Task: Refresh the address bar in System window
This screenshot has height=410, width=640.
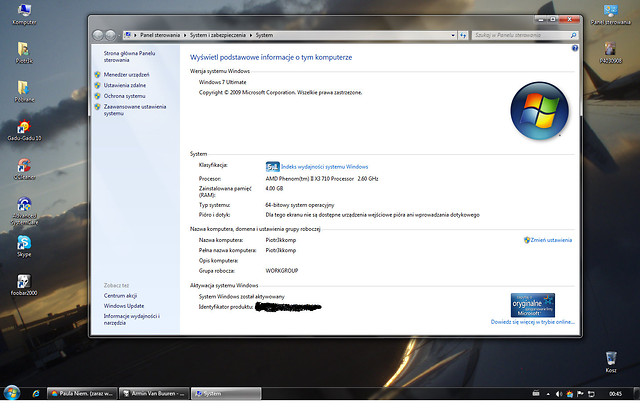Action: tap(463, 35)
